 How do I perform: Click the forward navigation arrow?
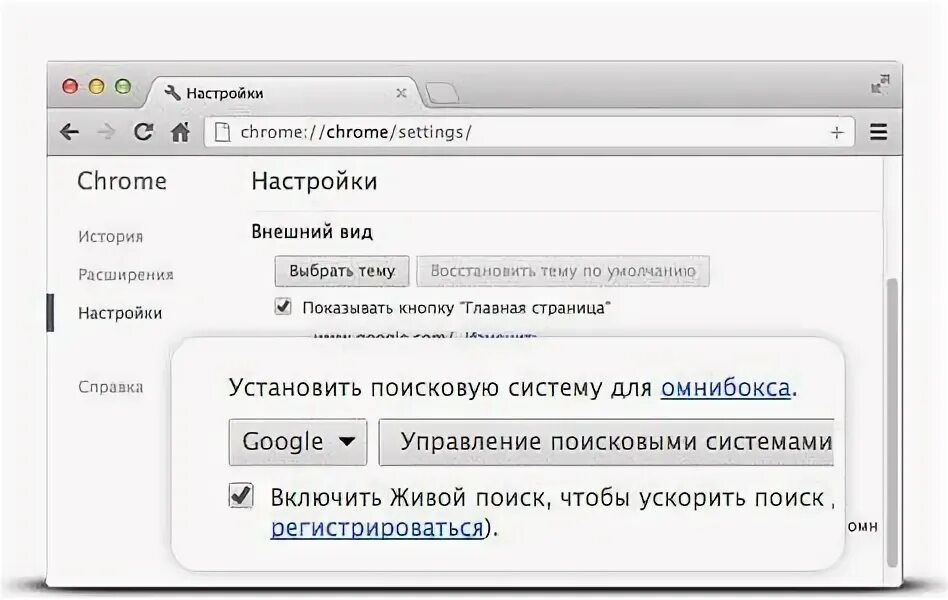coord(106,132)
